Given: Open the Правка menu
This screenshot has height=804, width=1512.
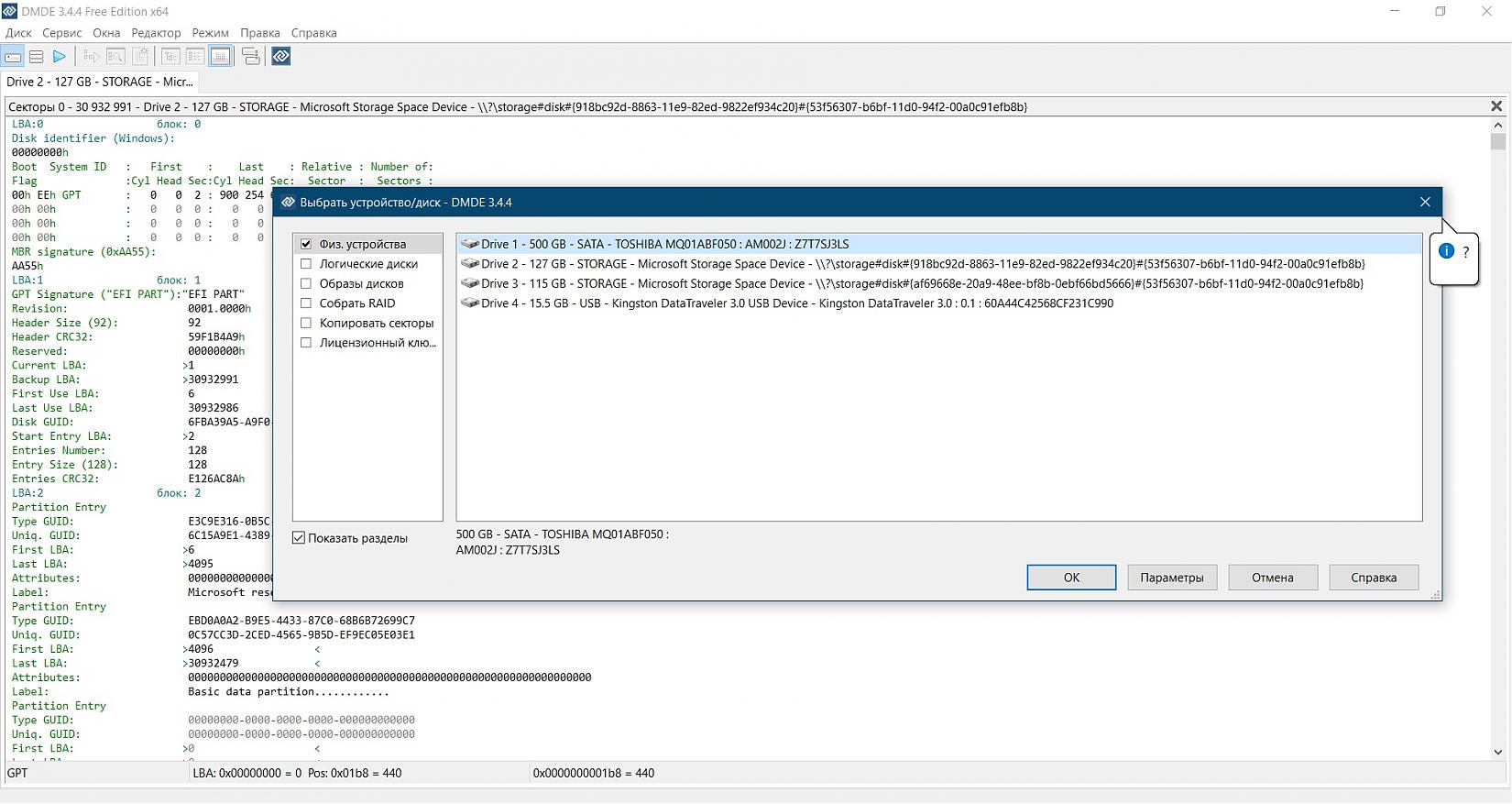Looking at the screenshot, I should click(260, 33).
